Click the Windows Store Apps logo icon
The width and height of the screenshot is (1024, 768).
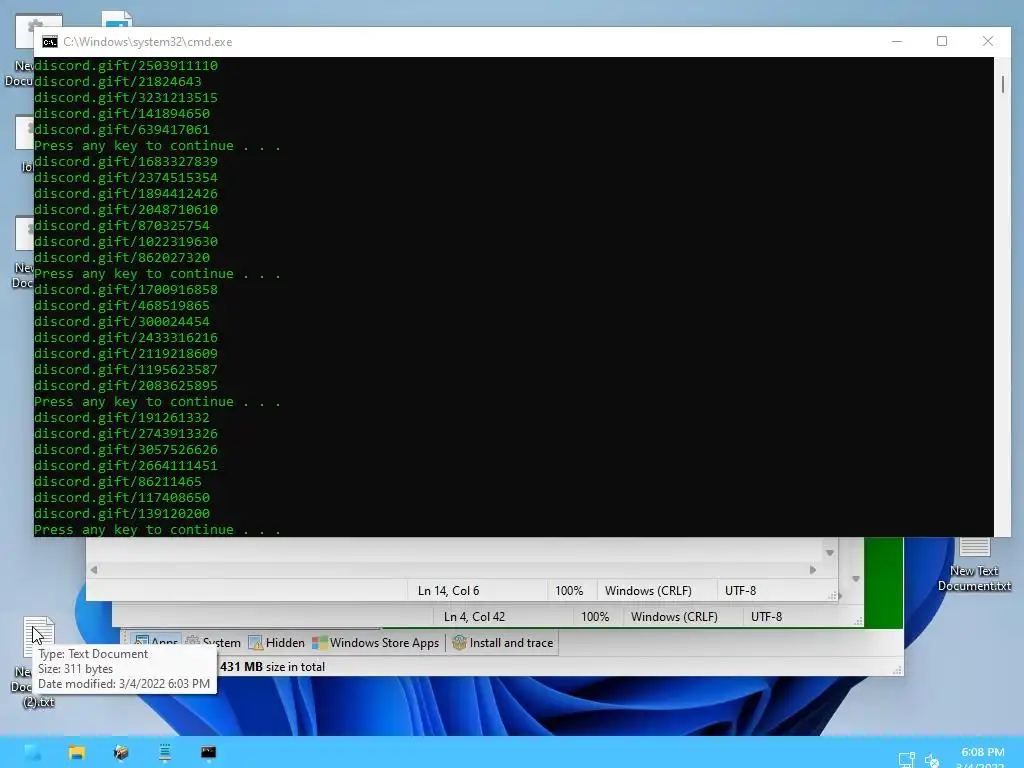click(x=319, y=643)
